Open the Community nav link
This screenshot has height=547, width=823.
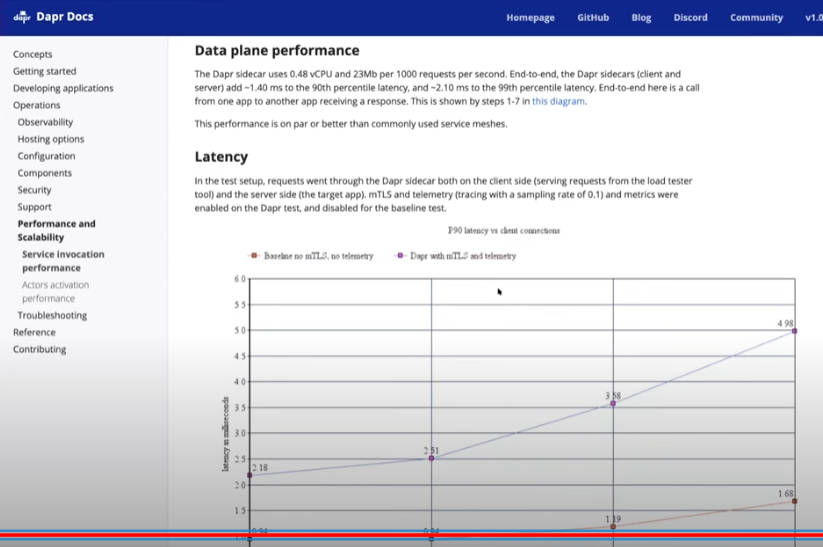pos(756,17)
